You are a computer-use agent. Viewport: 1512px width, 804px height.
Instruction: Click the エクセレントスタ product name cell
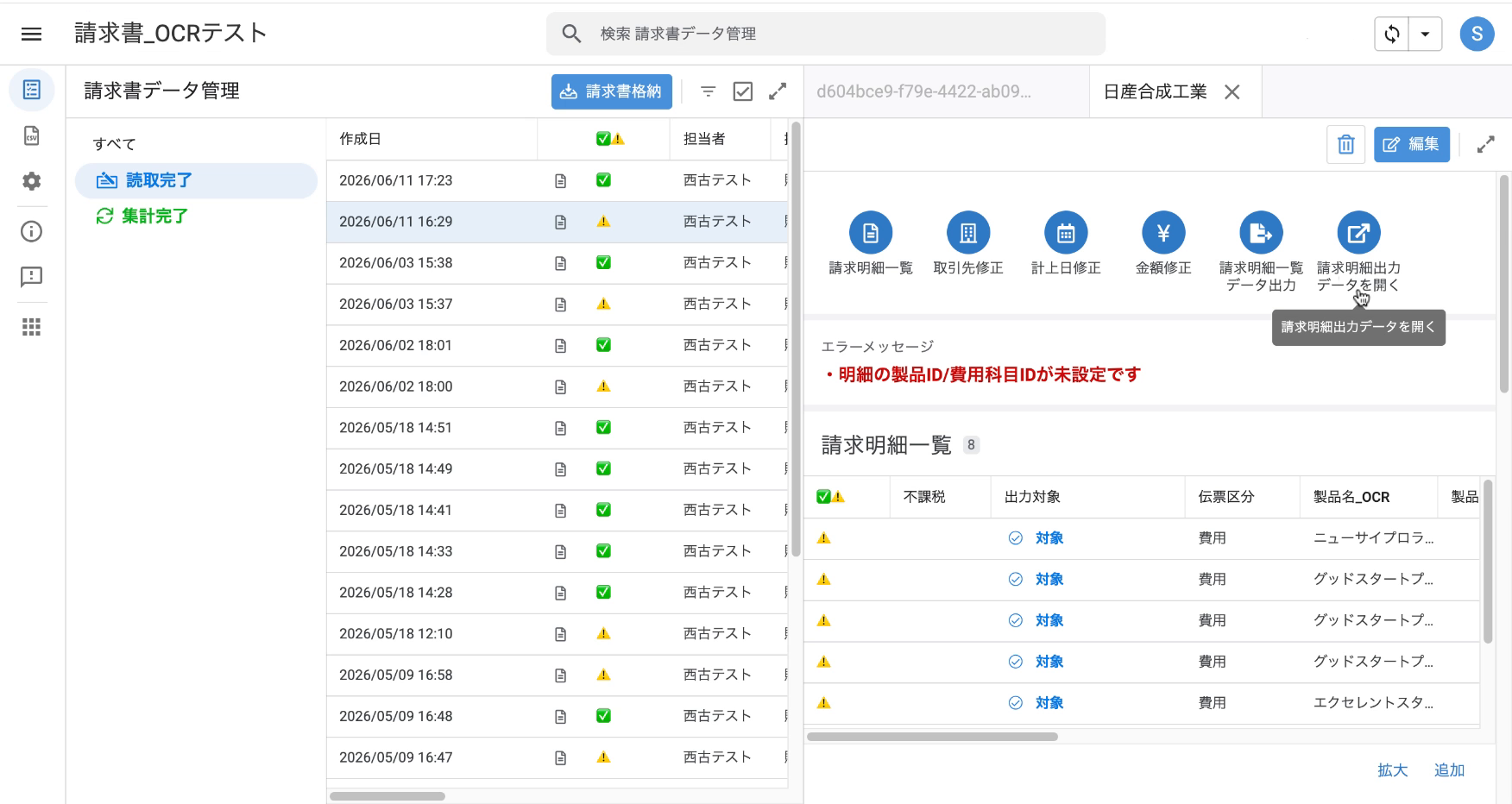1373,703
